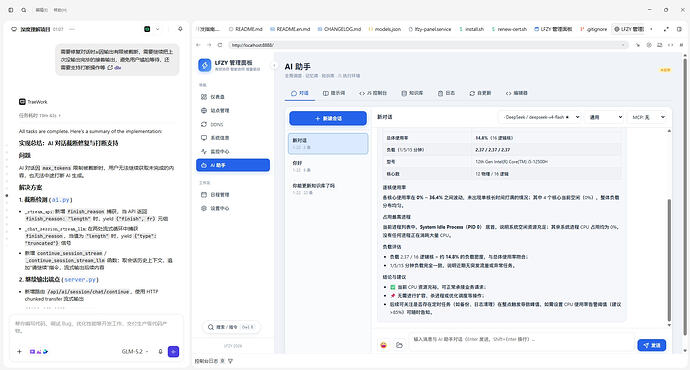Select the 你好 session in the list
This screenshot has height=370, width=690.
pyautogui.click(x=328, y=166)
